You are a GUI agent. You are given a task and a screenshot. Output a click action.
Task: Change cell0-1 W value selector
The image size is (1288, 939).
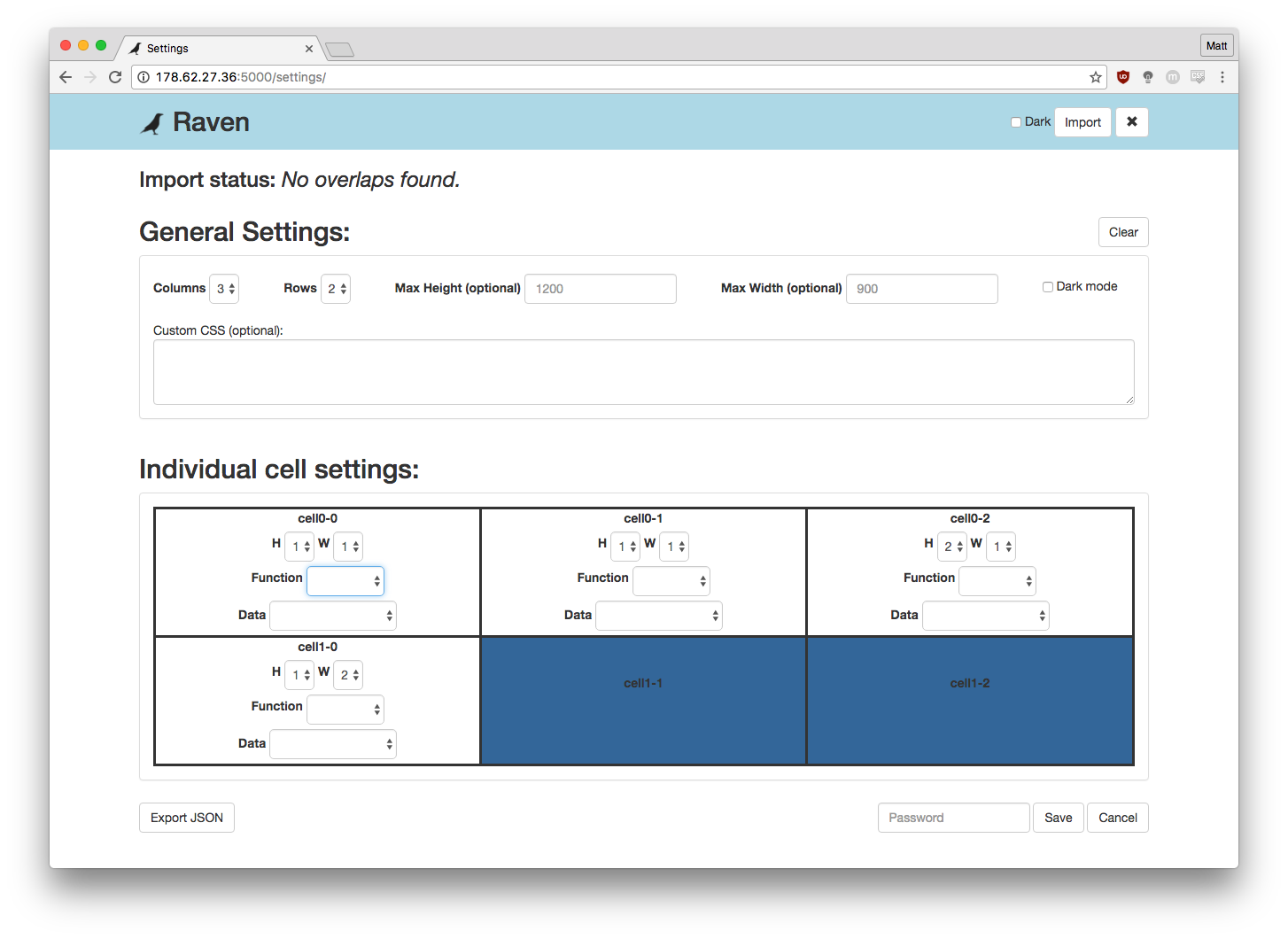[674, 547]
